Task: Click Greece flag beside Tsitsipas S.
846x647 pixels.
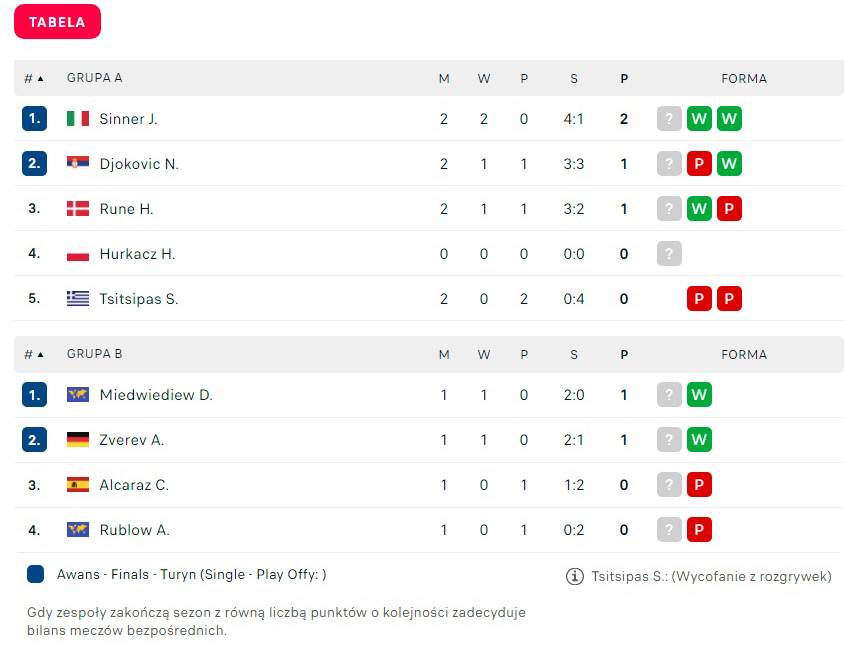Action: point(78,299)
